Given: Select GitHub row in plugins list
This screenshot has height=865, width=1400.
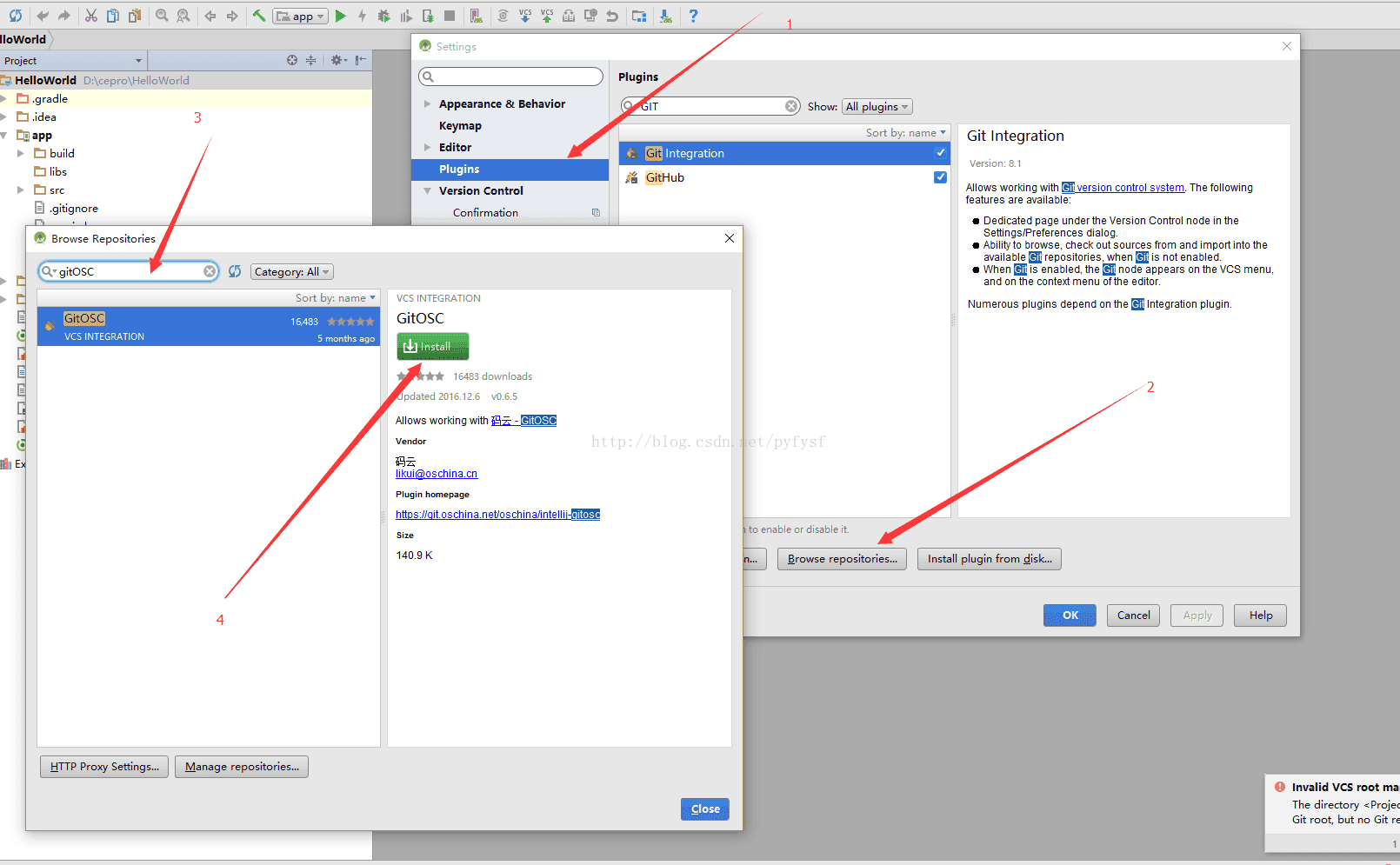Looking at the screenshot, I should [x=784, y=177].
